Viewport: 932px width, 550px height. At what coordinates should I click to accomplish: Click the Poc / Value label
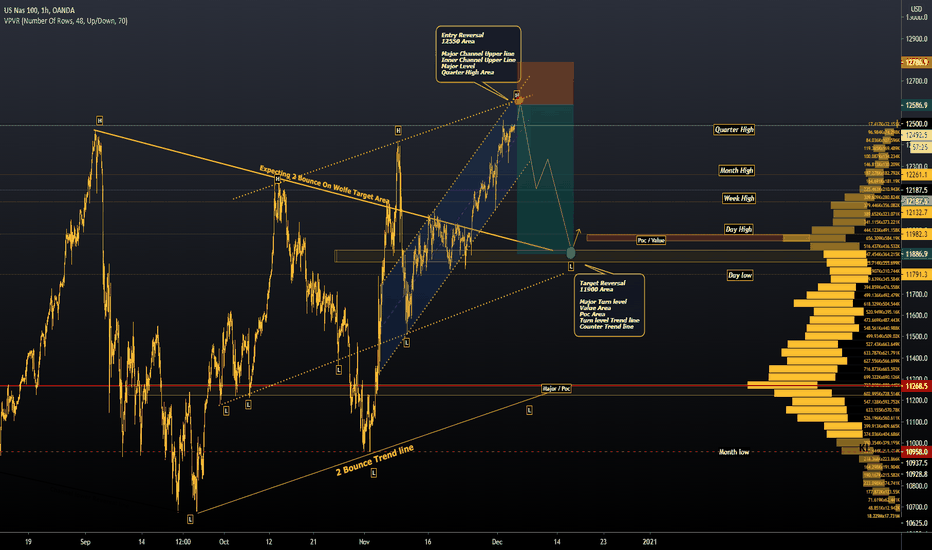tap(651, 240)
